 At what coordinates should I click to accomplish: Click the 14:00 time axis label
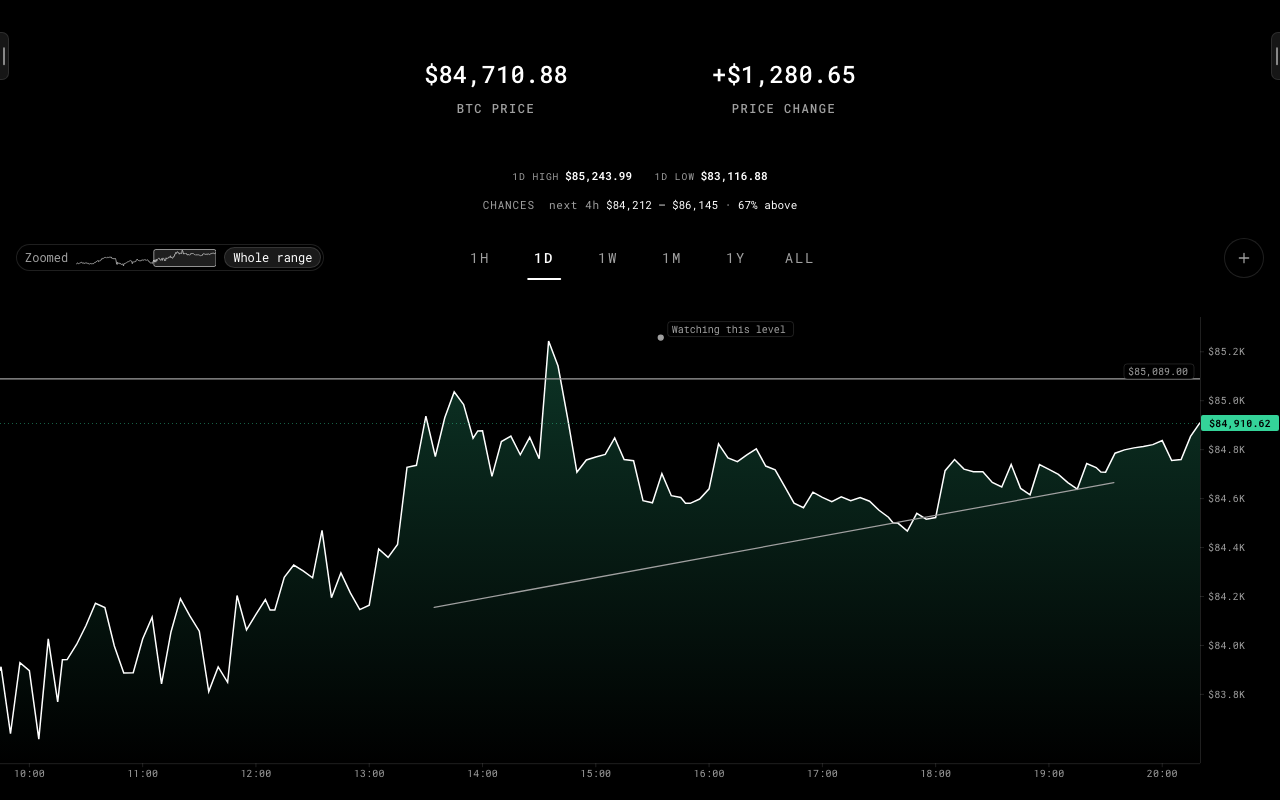483,774
